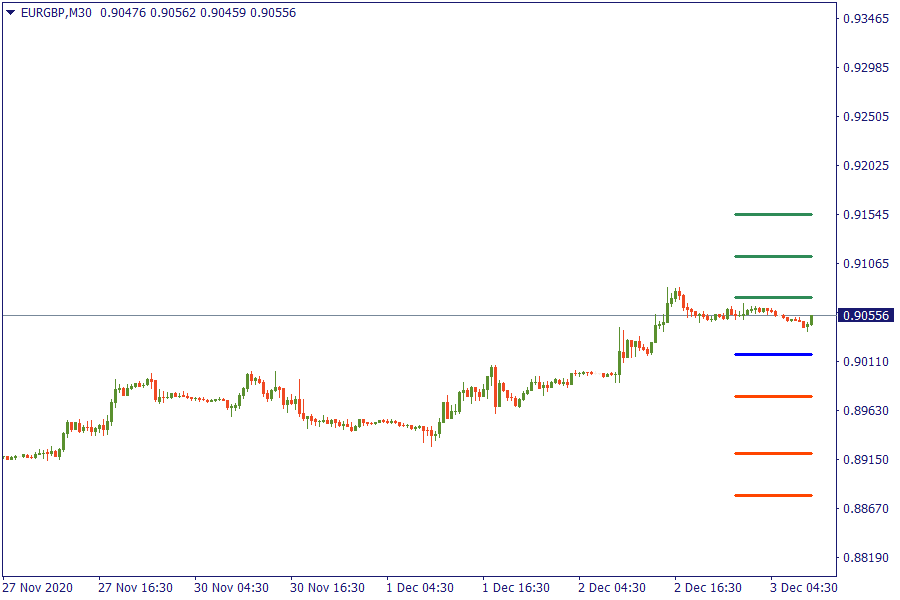The image size is (900, 600).
Task: Select the lowest green resistance line
Action: [772, 297]
